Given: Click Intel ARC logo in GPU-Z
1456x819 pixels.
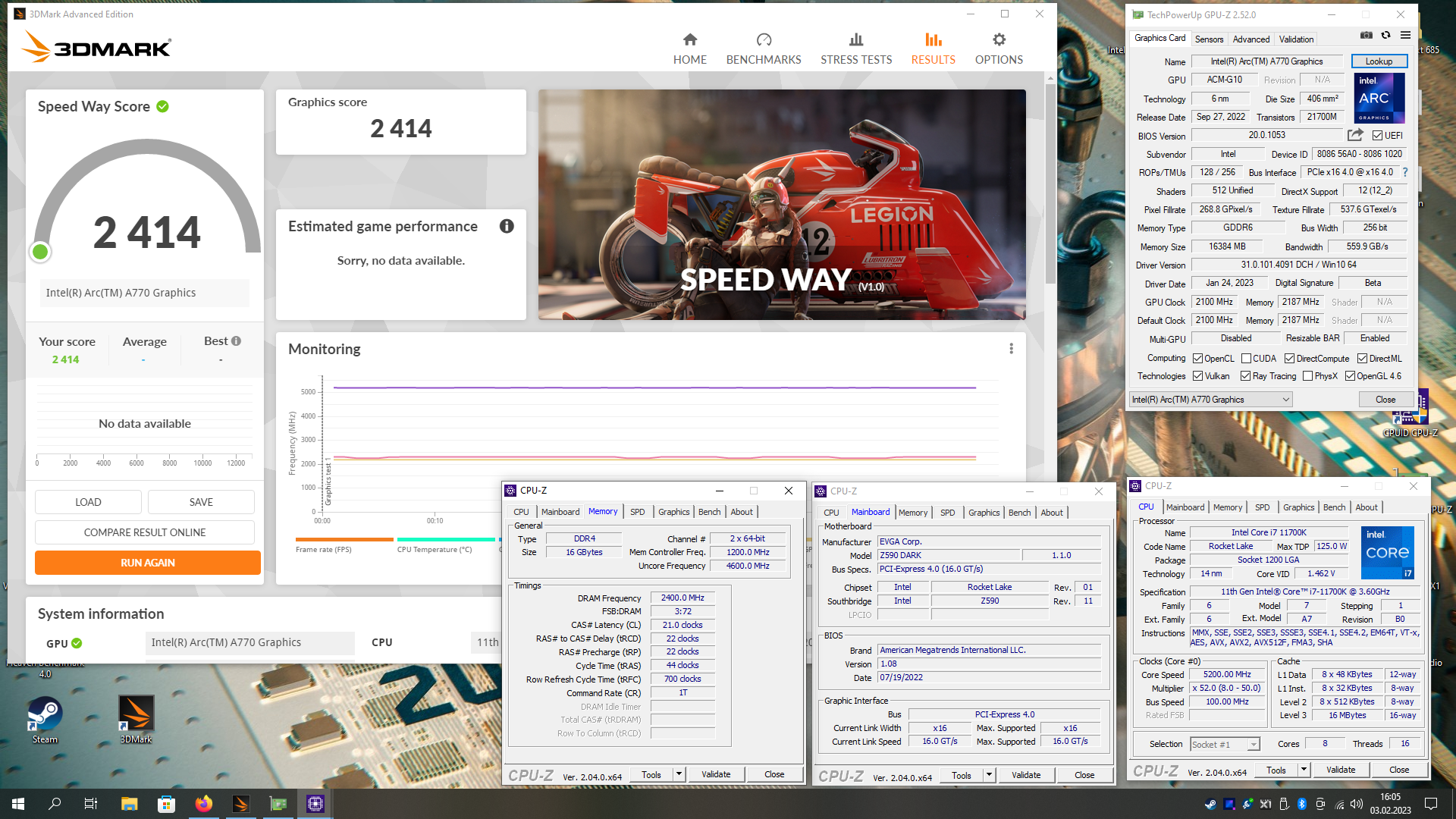Looking at the screenshot, I should click(x=1379, y=98).
